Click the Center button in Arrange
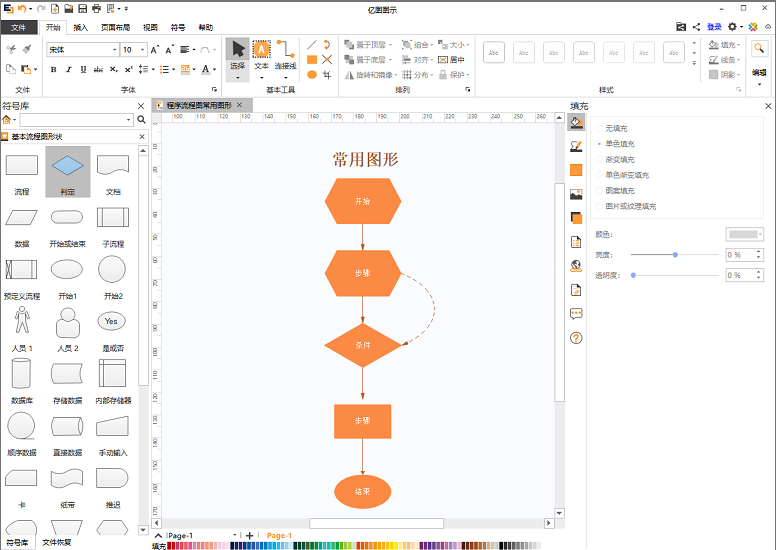 tap(451, 60)
